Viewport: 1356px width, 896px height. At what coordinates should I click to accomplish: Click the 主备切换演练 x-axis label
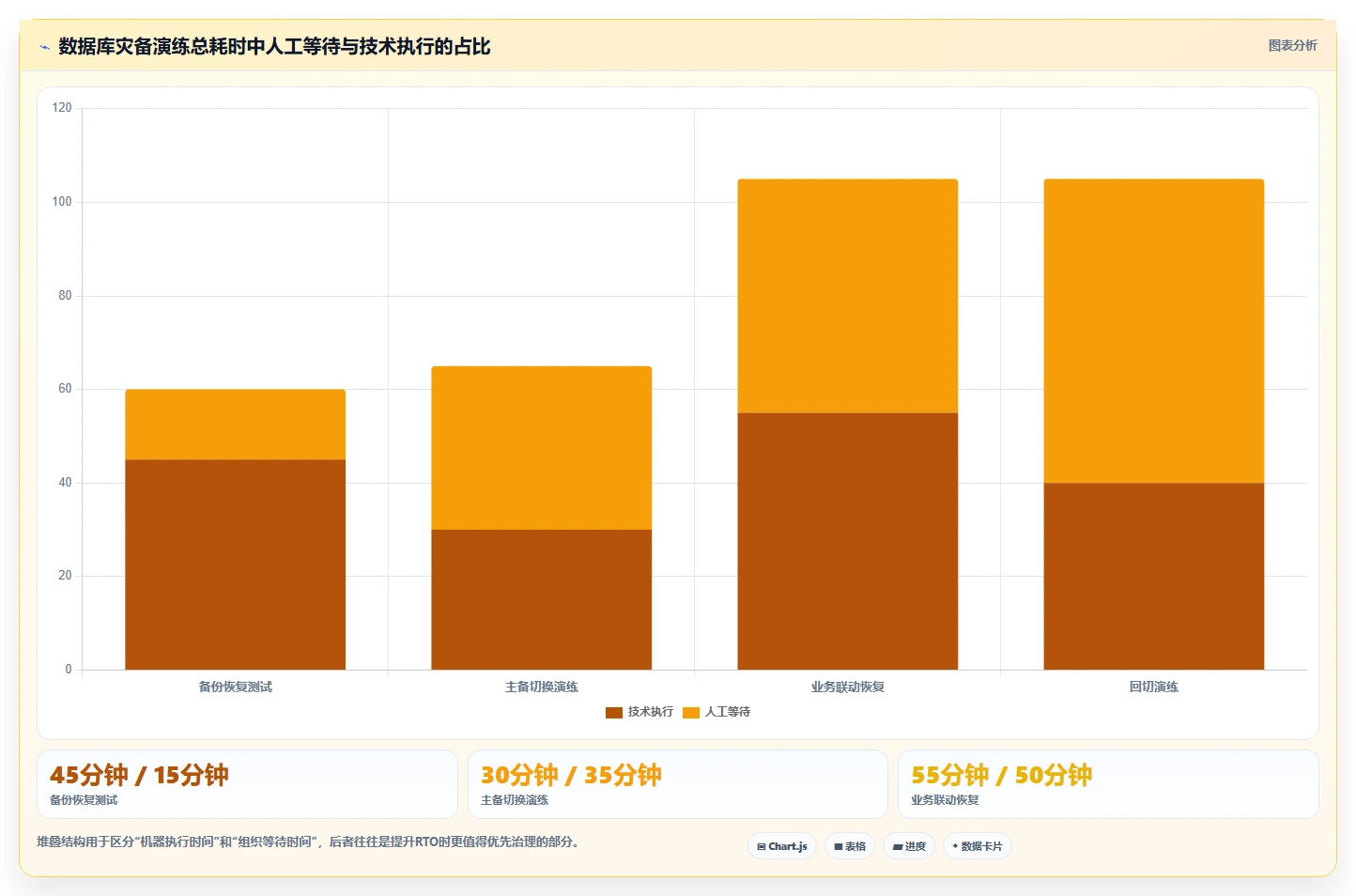(x=541, y=687)
